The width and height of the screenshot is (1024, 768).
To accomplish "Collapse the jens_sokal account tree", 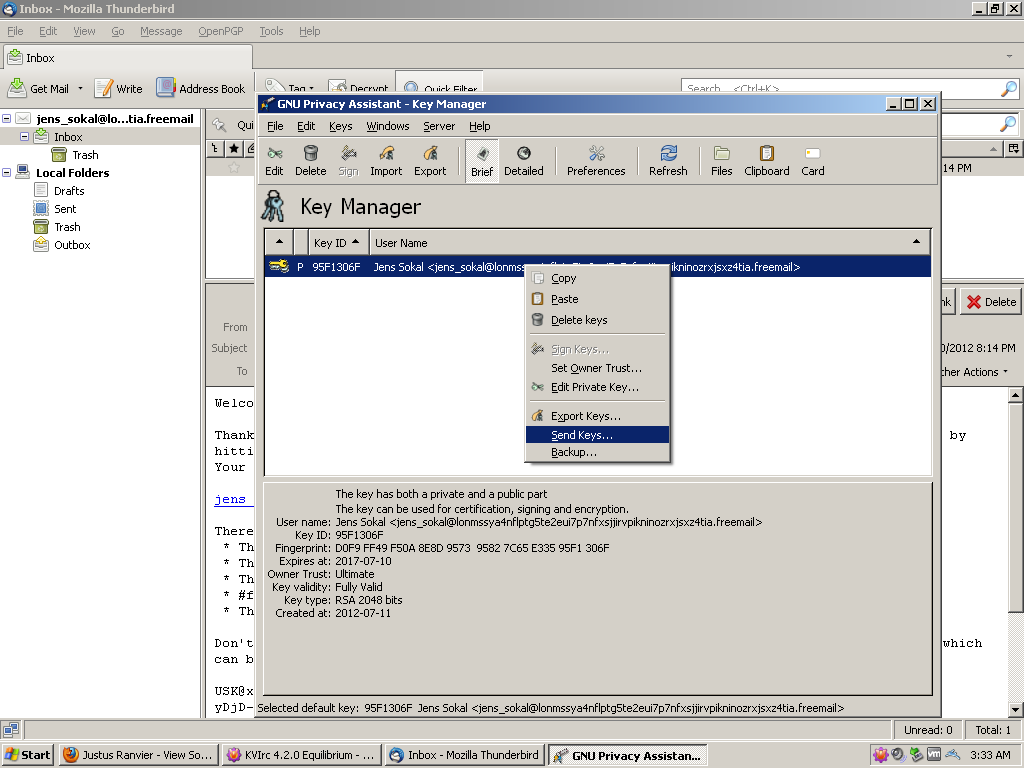I will (7, 119).
